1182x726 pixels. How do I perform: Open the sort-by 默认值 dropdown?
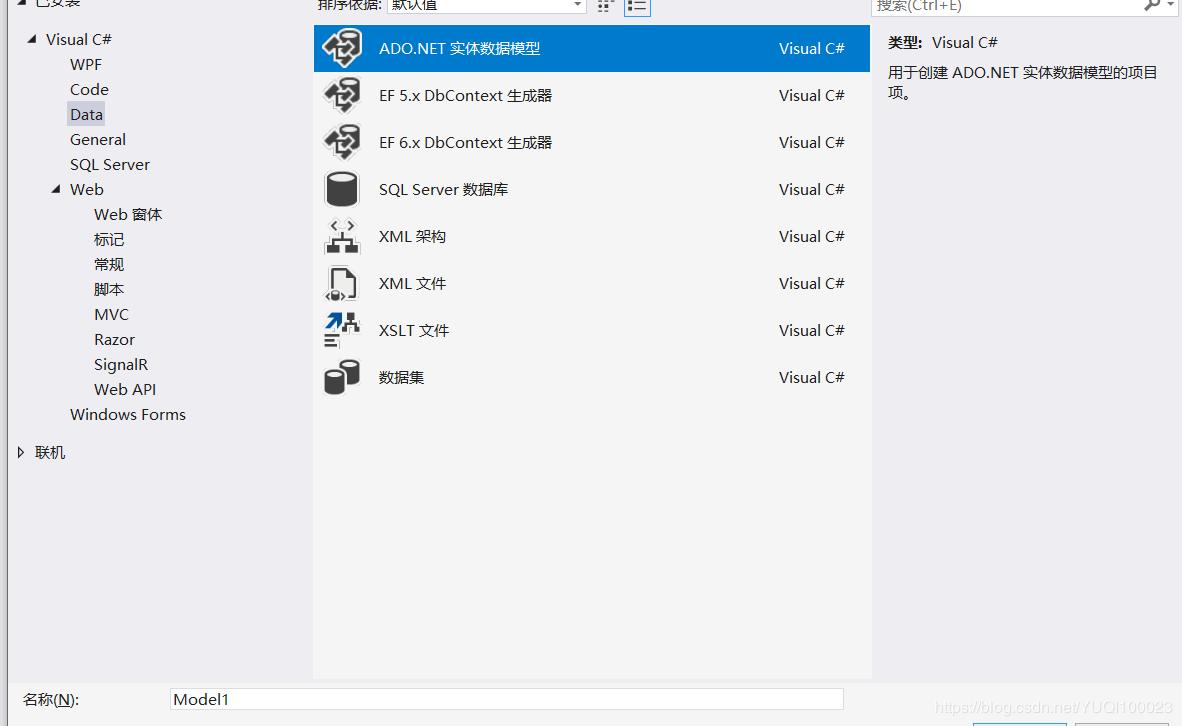(x=487, y=6)
